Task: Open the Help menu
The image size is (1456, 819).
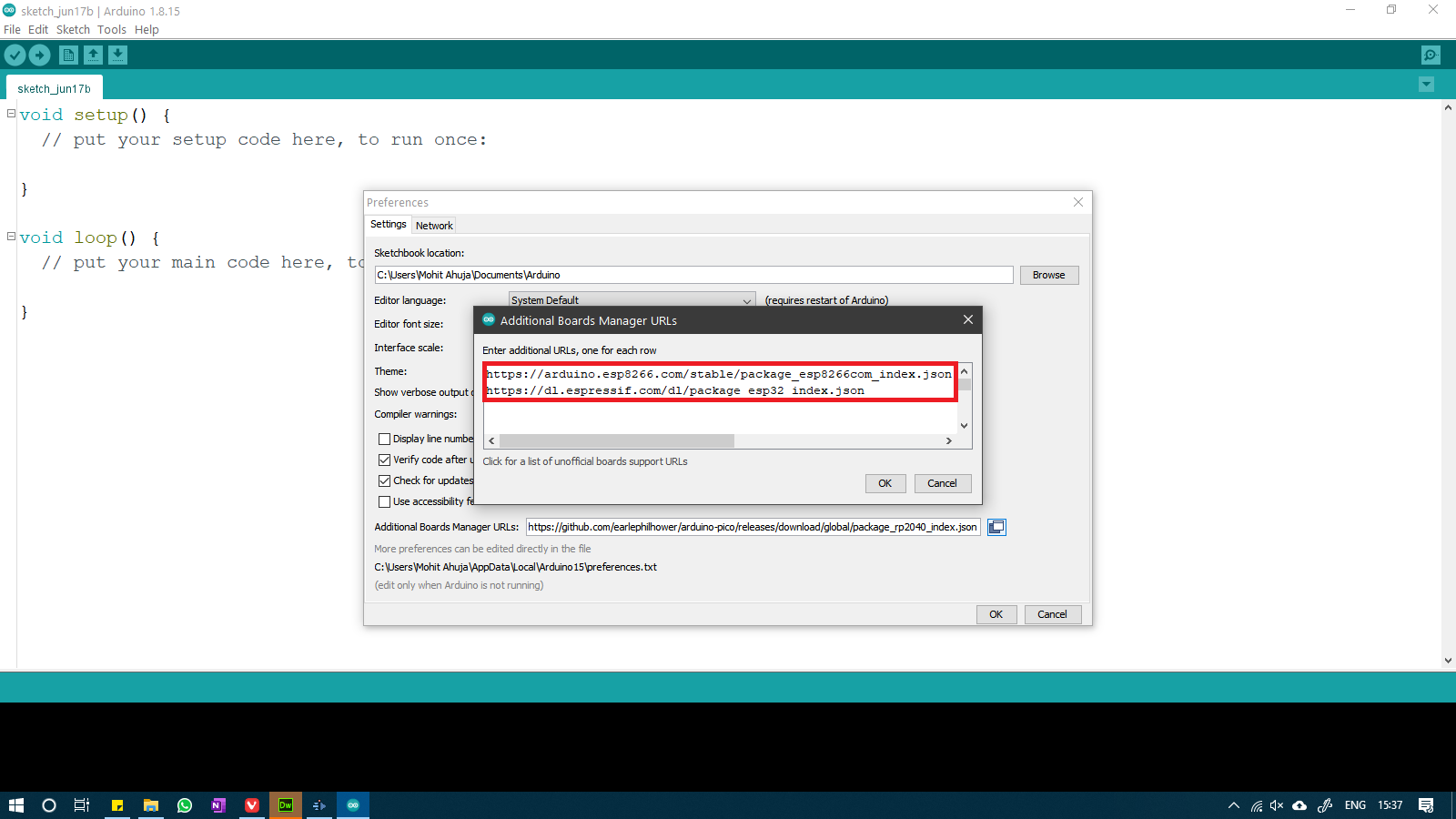Action: click(147, 29)
